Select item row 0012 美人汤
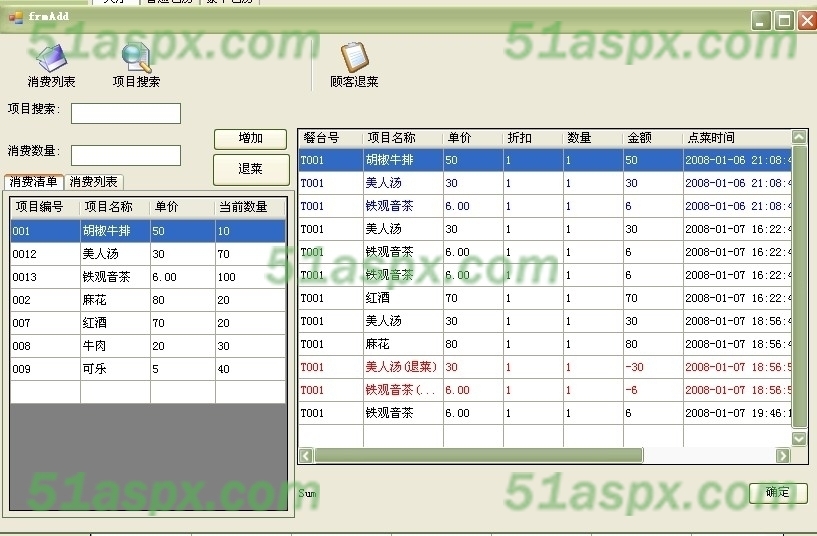Image resolution: width=817 pixels, height=536 pixels. pyautogui.click(x=148, y=254)
